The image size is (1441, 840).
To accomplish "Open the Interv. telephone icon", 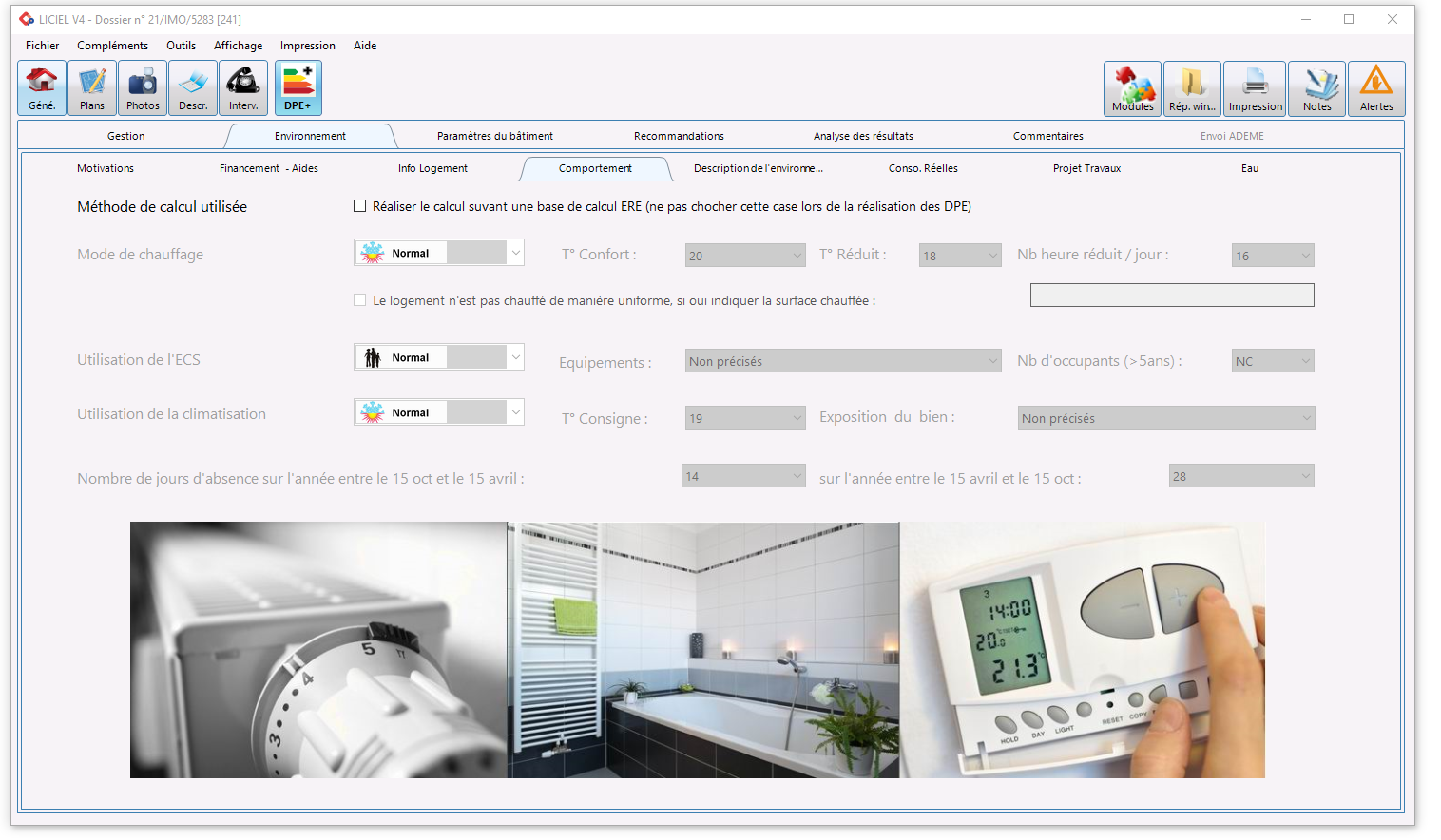I will click(243, 88).
